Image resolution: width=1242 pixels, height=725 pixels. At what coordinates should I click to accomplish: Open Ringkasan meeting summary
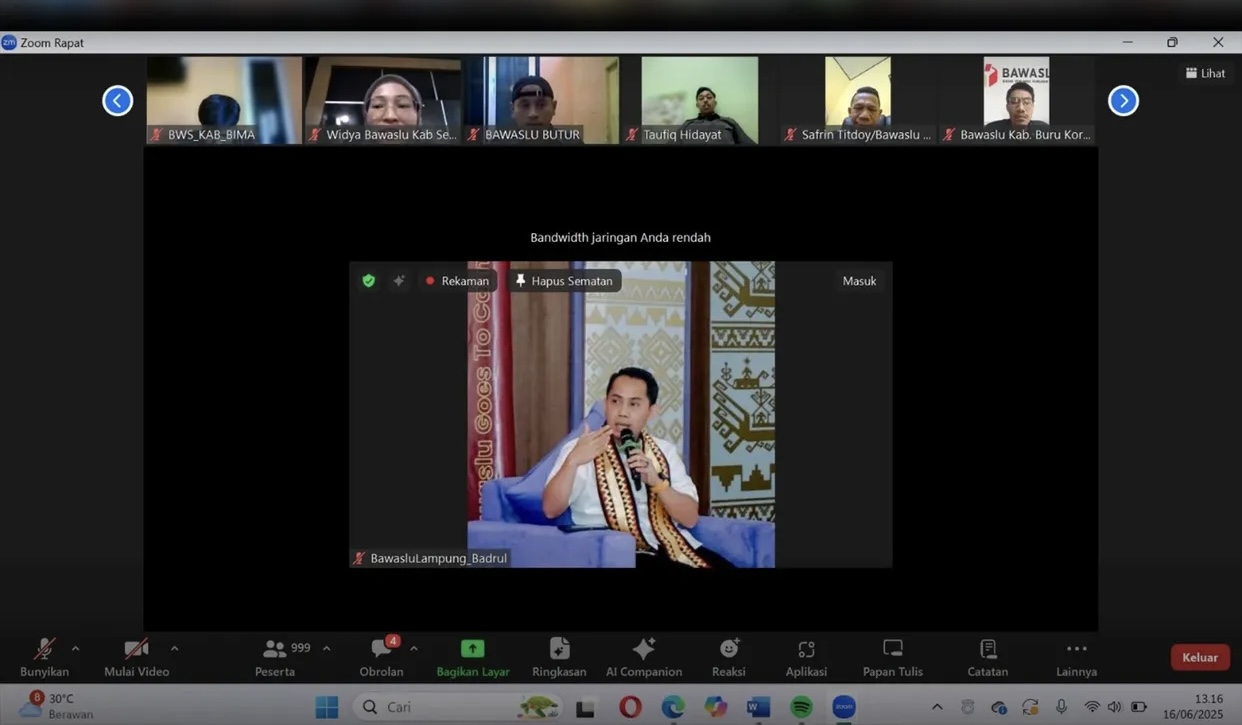(559, 657)
